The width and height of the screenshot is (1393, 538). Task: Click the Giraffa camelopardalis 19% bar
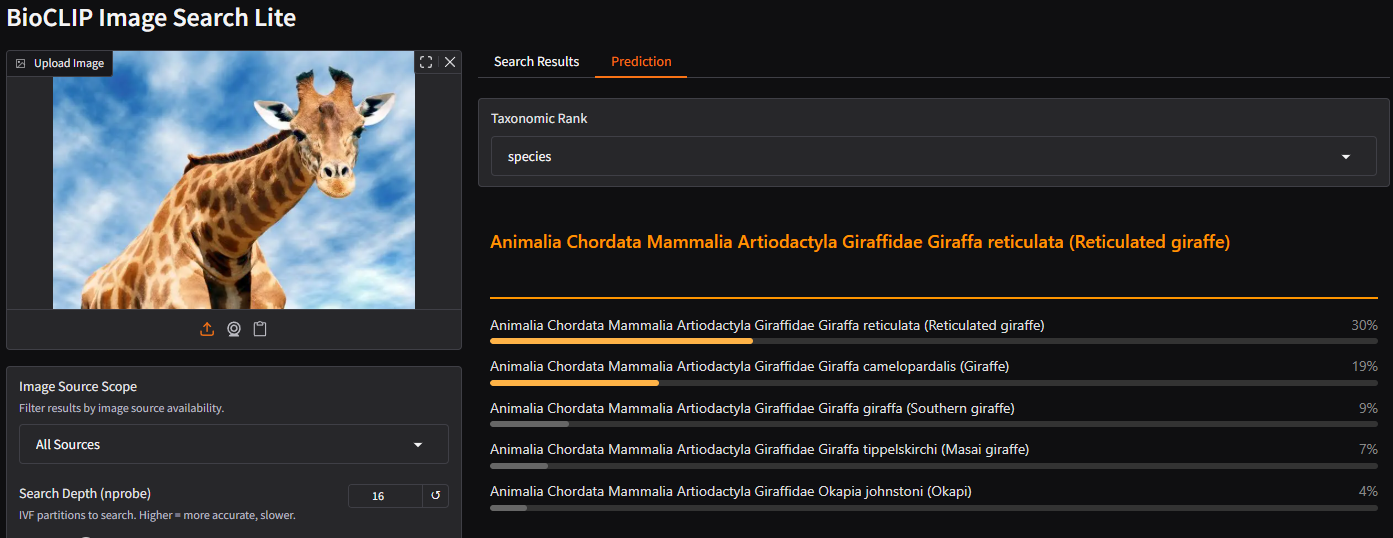(934, 383)
